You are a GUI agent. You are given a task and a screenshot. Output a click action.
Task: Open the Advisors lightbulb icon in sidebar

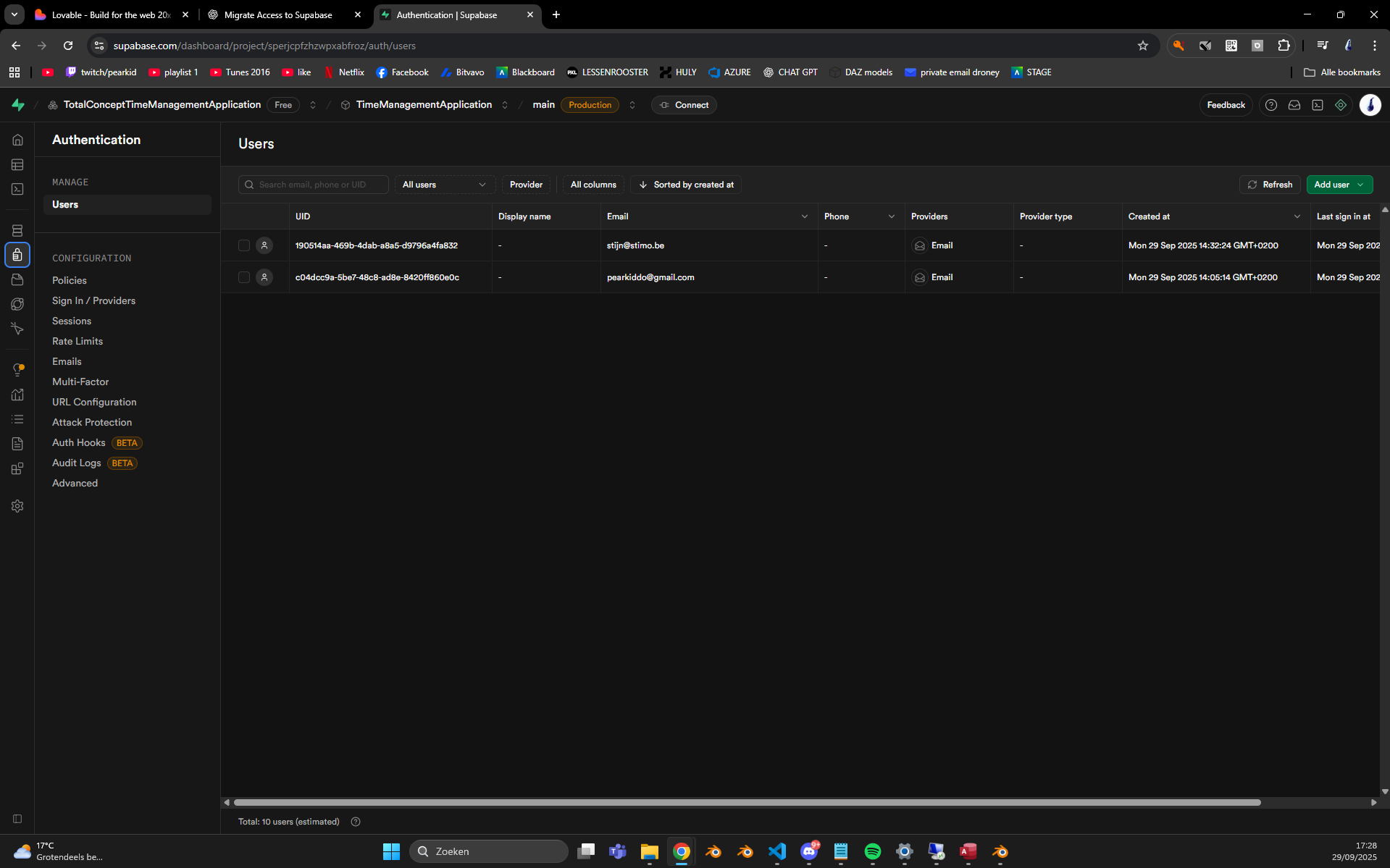(17, 369)
